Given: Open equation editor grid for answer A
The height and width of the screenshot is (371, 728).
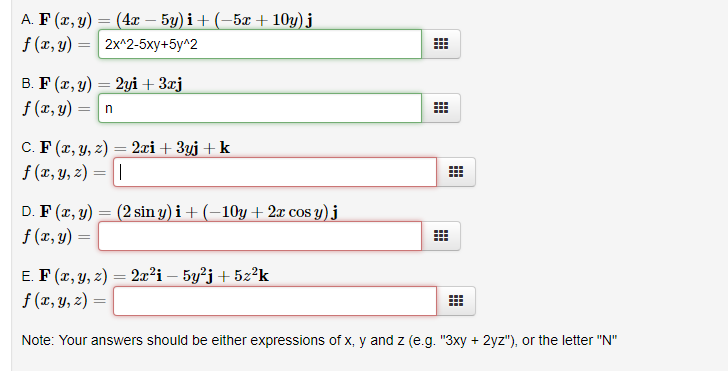Looking at the screenshot, I should 441,44.
